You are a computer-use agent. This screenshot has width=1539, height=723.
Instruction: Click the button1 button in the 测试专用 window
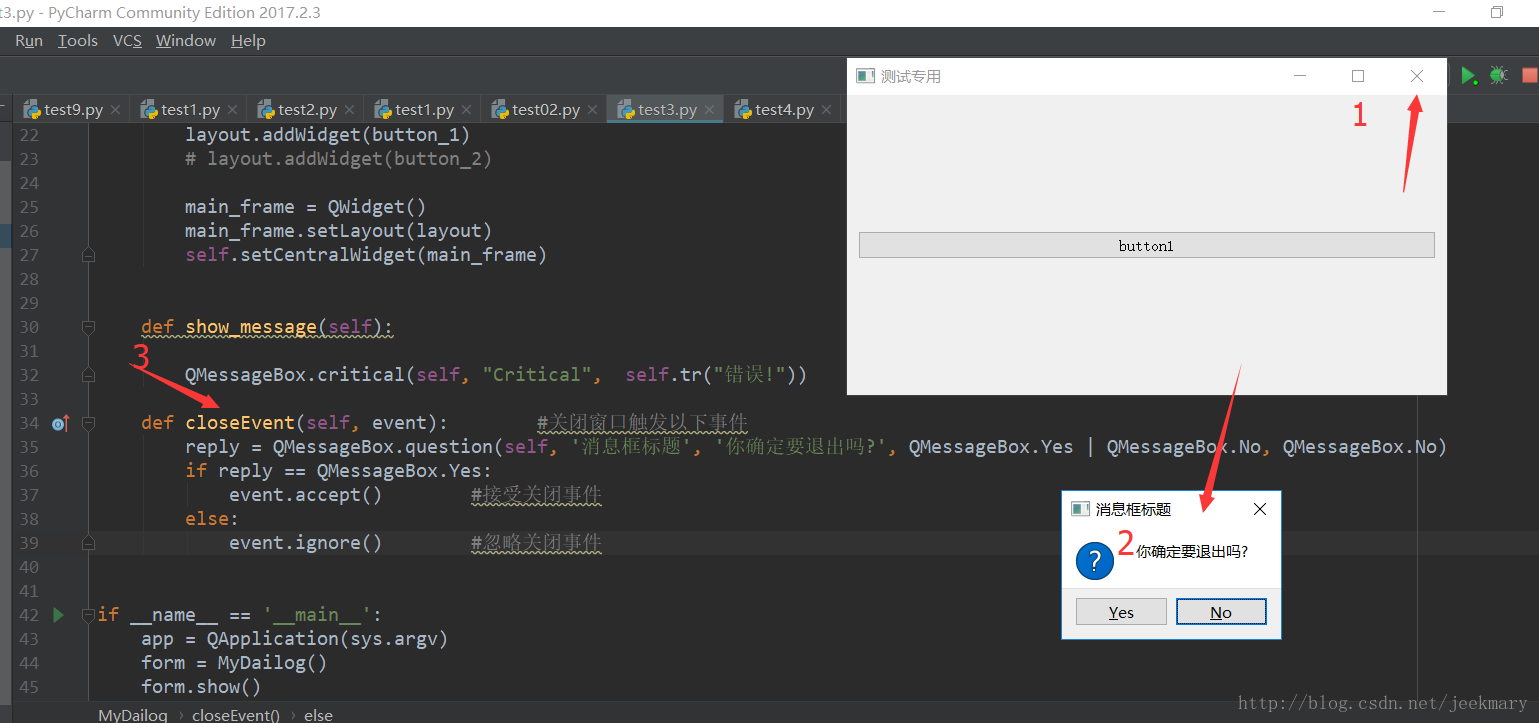(1146, 245)
